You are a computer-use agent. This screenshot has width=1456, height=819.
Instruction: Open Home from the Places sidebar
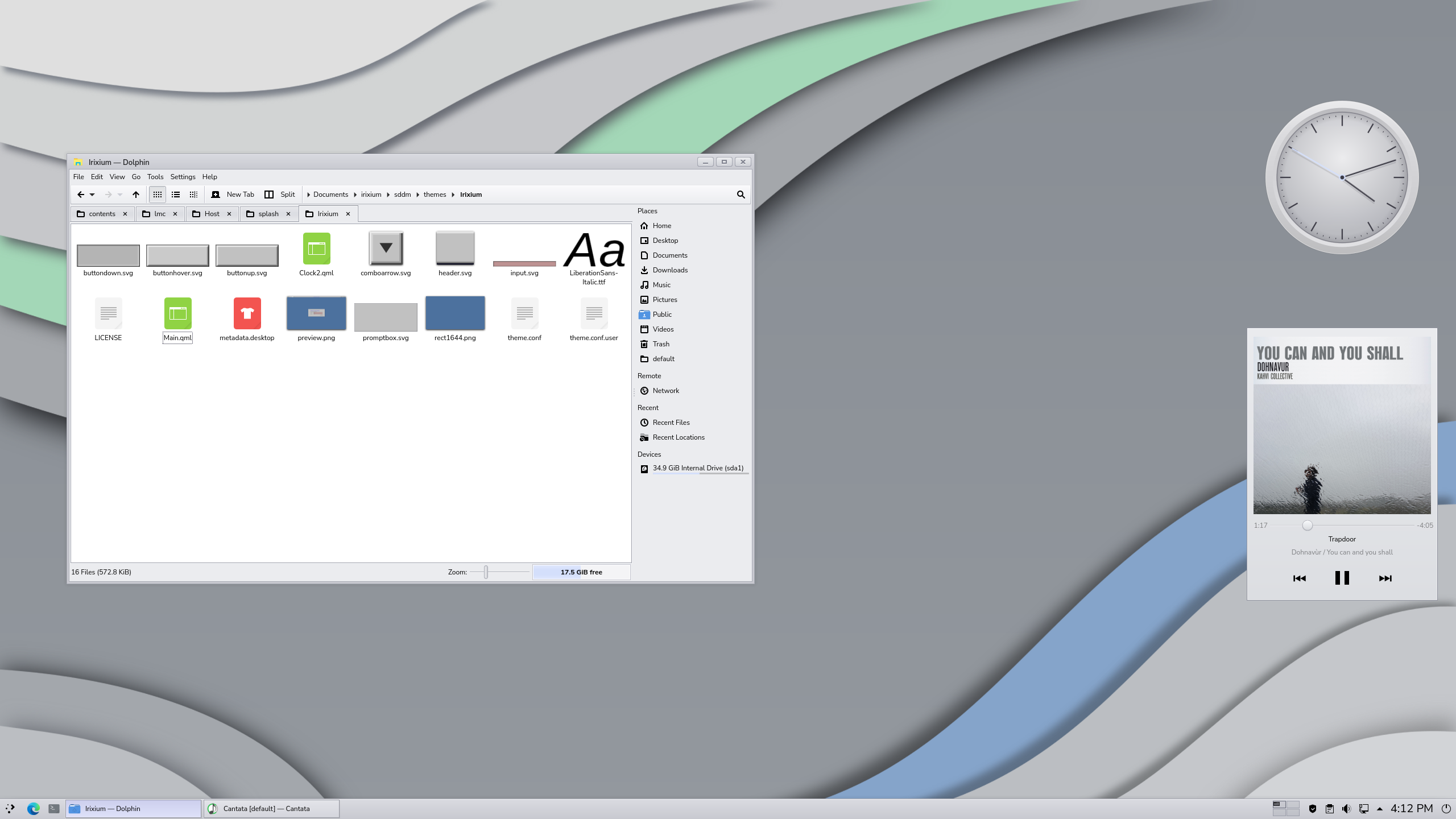[x=663, y=225]
